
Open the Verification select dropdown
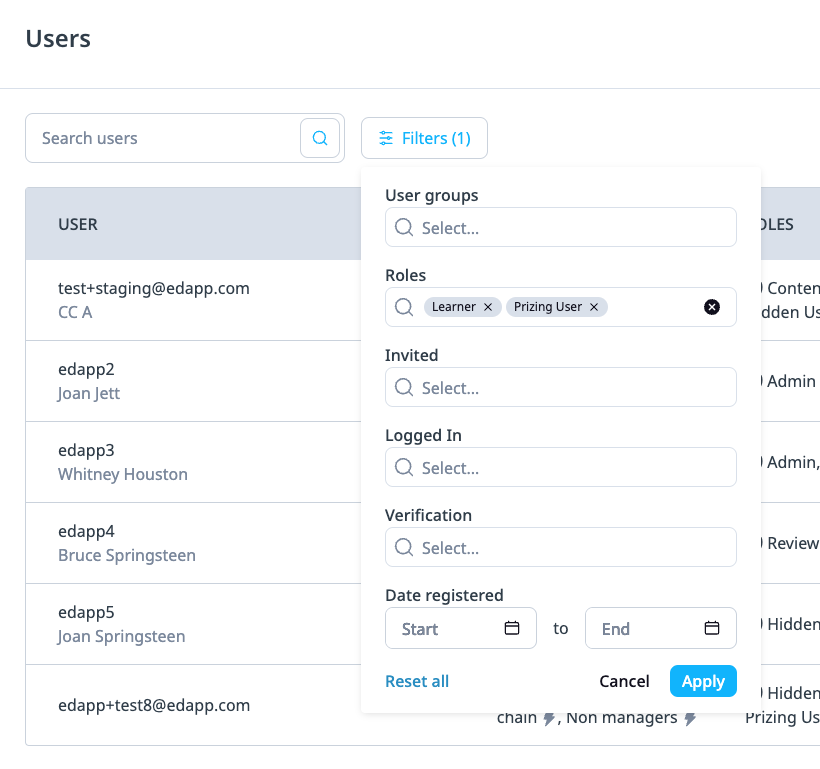560,547
